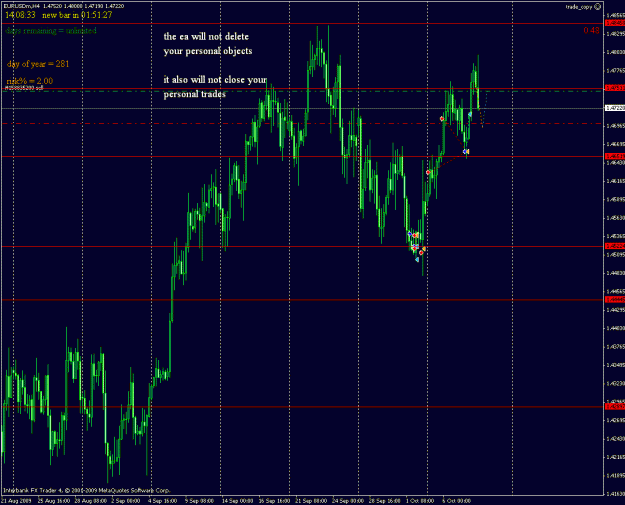
Task: Select the 'risk% = 2.00' label
Action: click(30, 81)
